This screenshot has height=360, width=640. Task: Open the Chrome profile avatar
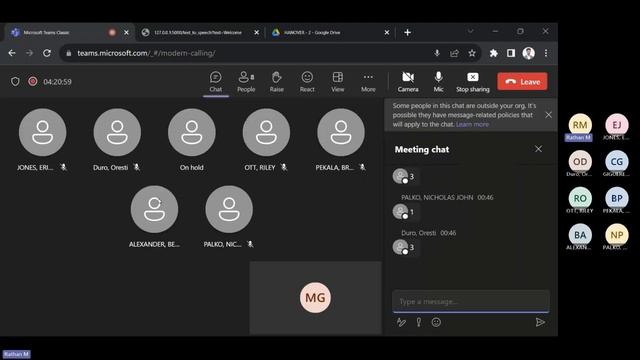coord(529,53)
